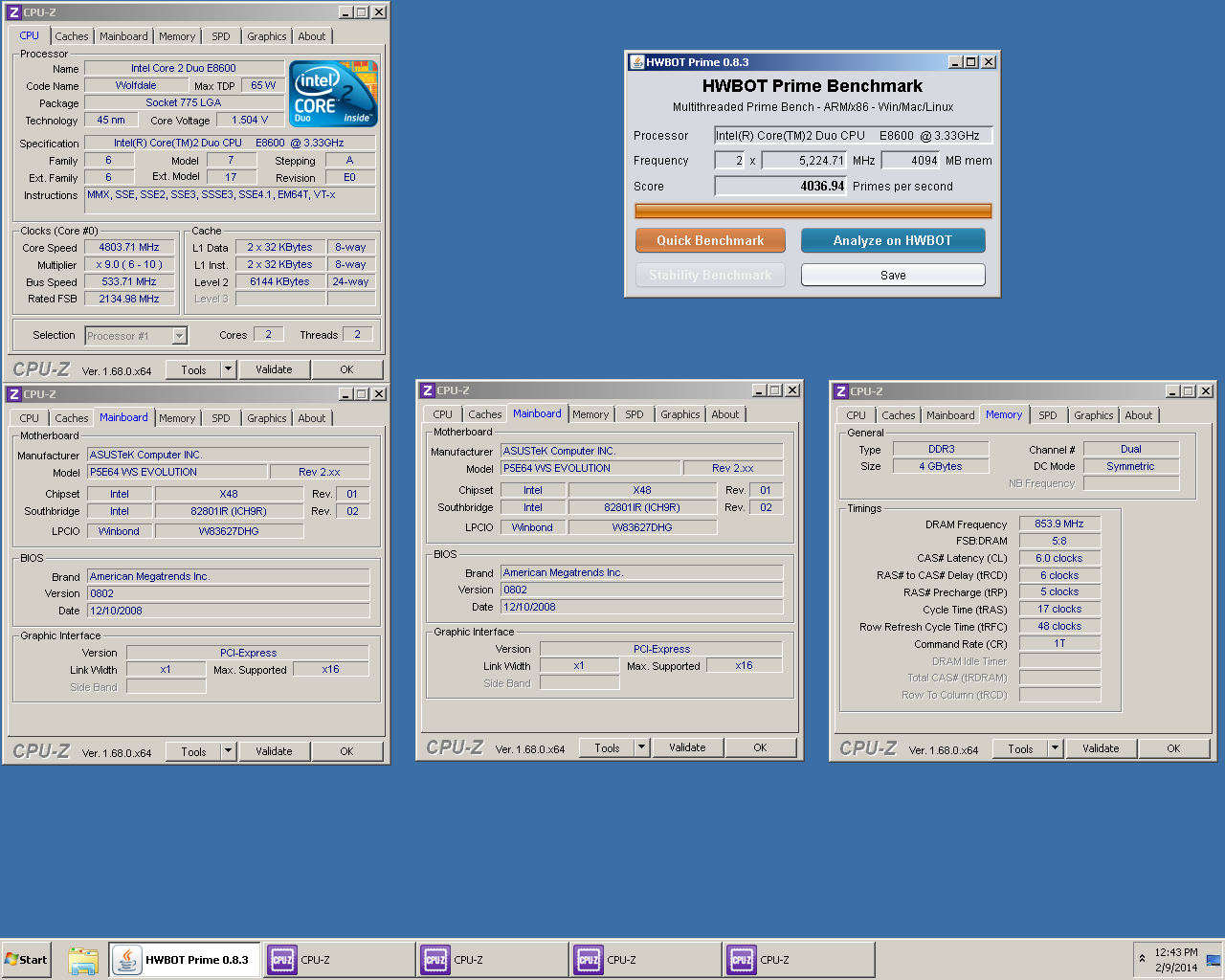Click the Tools button in the Memory window
1225x980 pixels.
1020,748
